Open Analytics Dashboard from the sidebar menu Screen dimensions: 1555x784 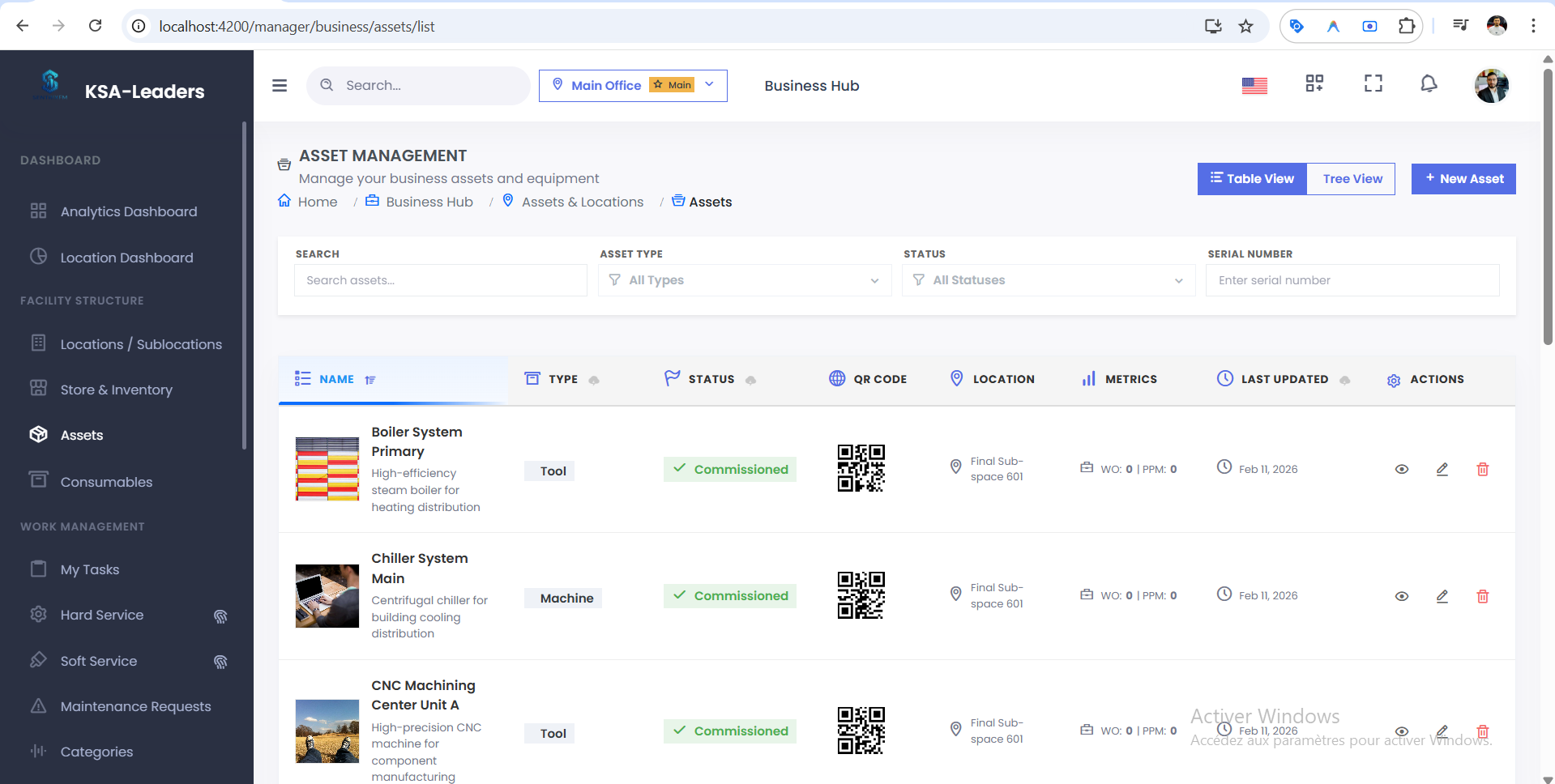(128, 211)
